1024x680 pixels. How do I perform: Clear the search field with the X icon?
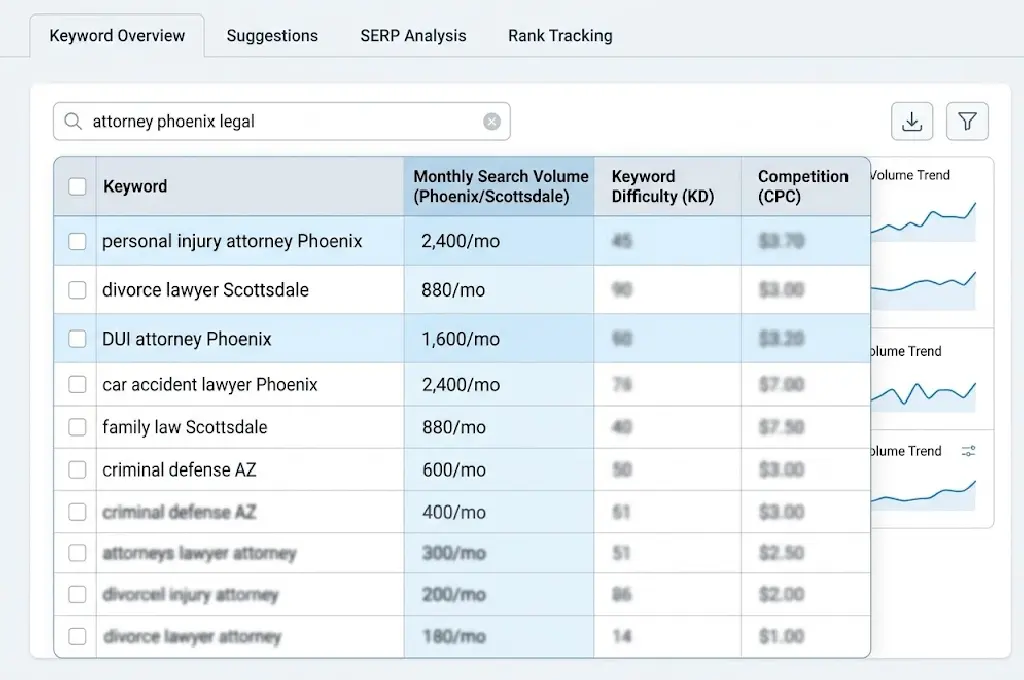(x=492, y=121)
